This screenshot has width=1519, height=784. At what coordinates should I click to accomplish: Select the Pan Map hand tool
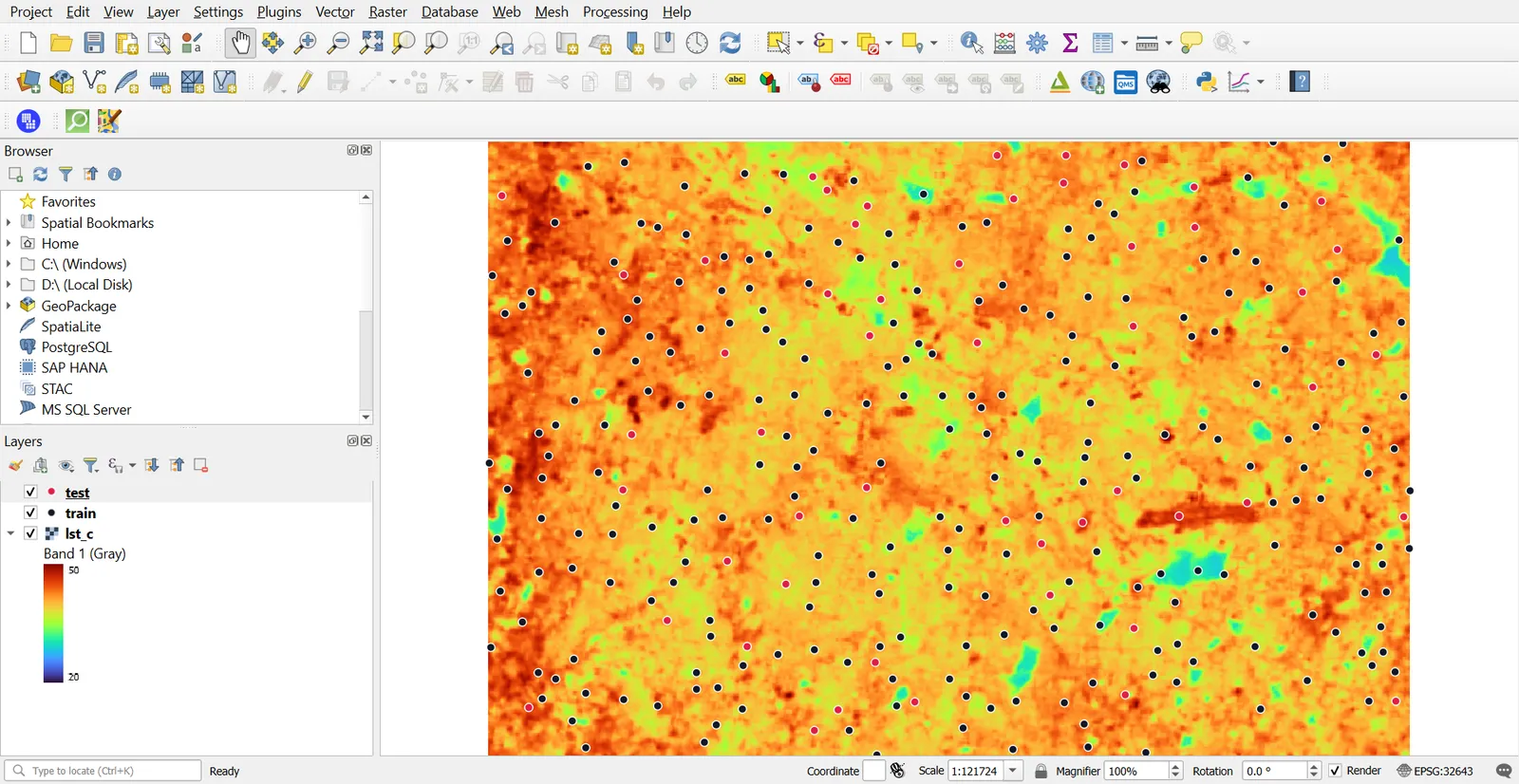click(x=241, y=43)
